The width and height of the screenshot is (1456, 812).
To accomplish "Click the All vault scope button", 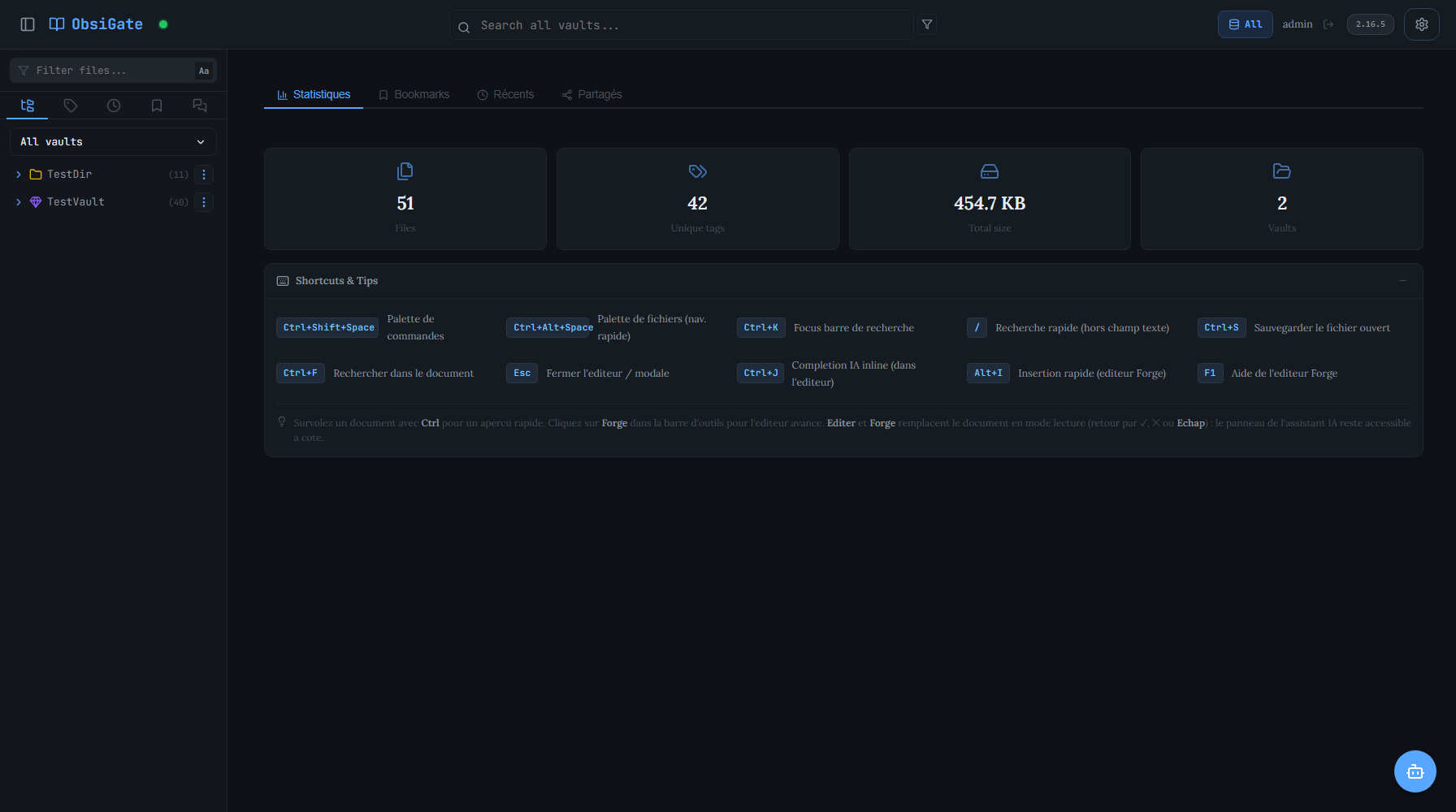I will point(1245,24).
